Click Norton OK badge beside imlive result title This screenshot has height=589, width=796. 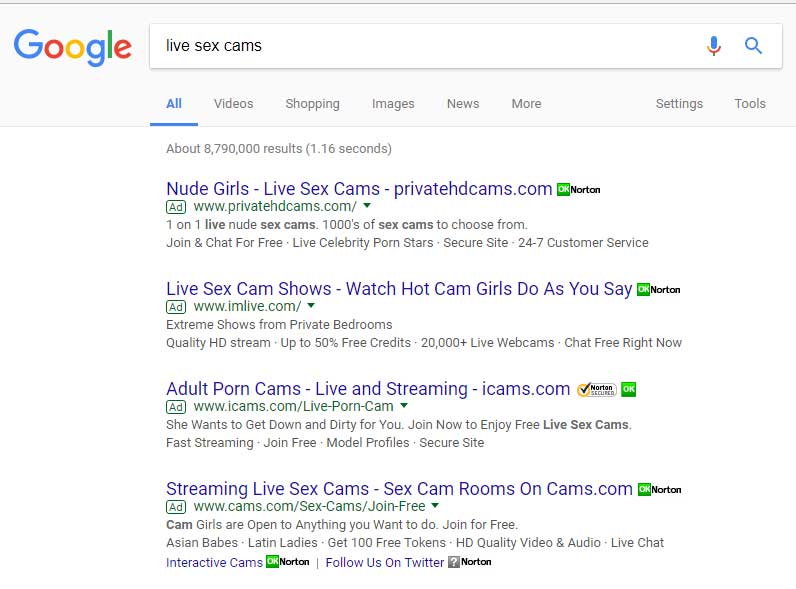pyautogui.click(x=658, y=289)
